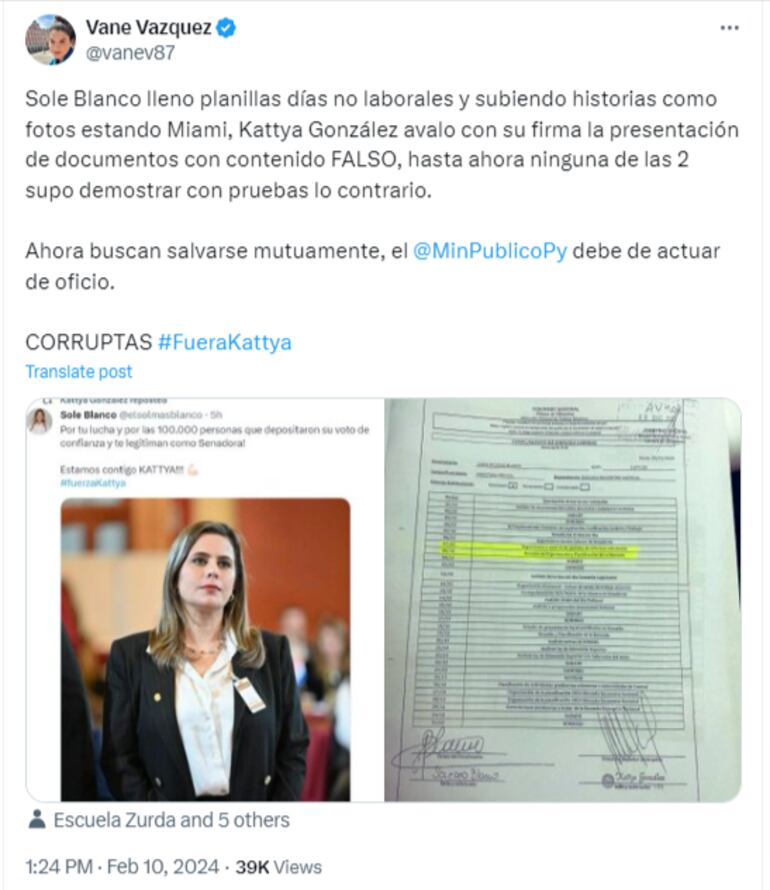Screen dimensions: 770x890
Task: Click the 1:24 PM · Feb 10, 2024 timestamp
Action: point(122,867)
